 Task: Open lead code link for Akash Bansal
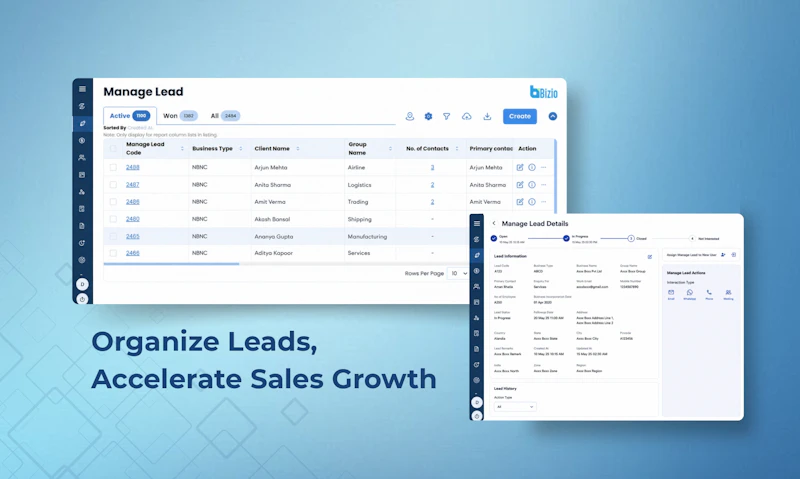click(133, 219)
